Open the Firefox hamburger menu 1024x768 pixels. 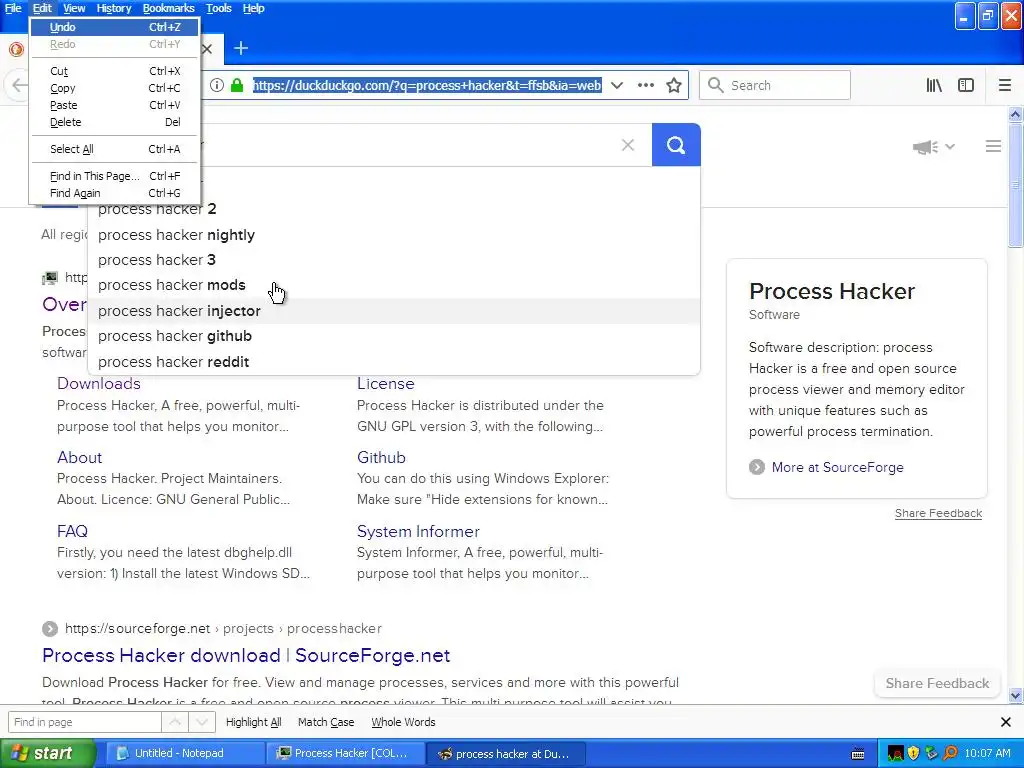coord(1004,86)
